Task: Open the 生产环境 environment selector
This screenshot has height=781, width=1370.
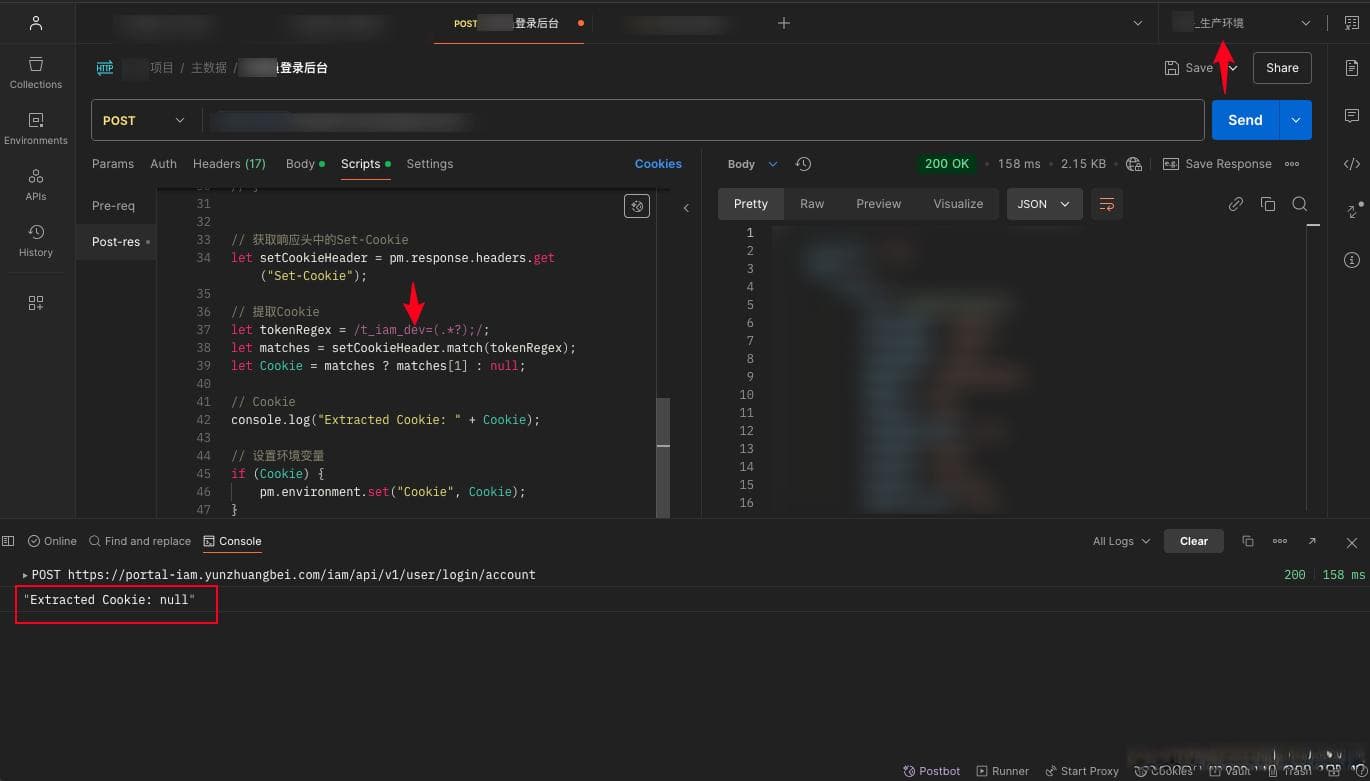Action: pyautogui.click(x=1240, y=23)
